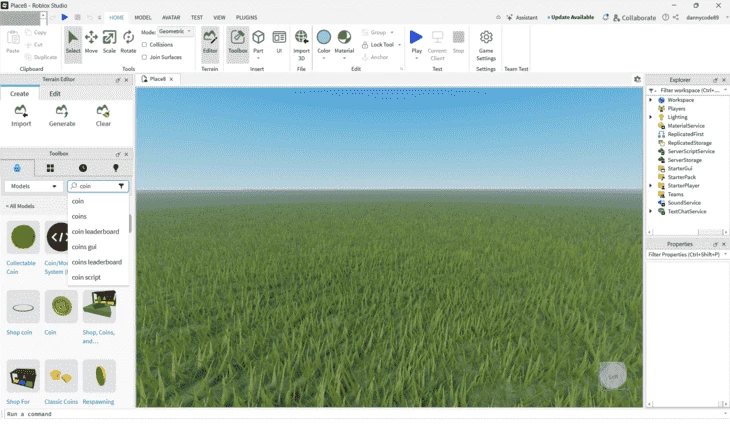Expand the StarterPlayer tree node

(x=651, y=186)
